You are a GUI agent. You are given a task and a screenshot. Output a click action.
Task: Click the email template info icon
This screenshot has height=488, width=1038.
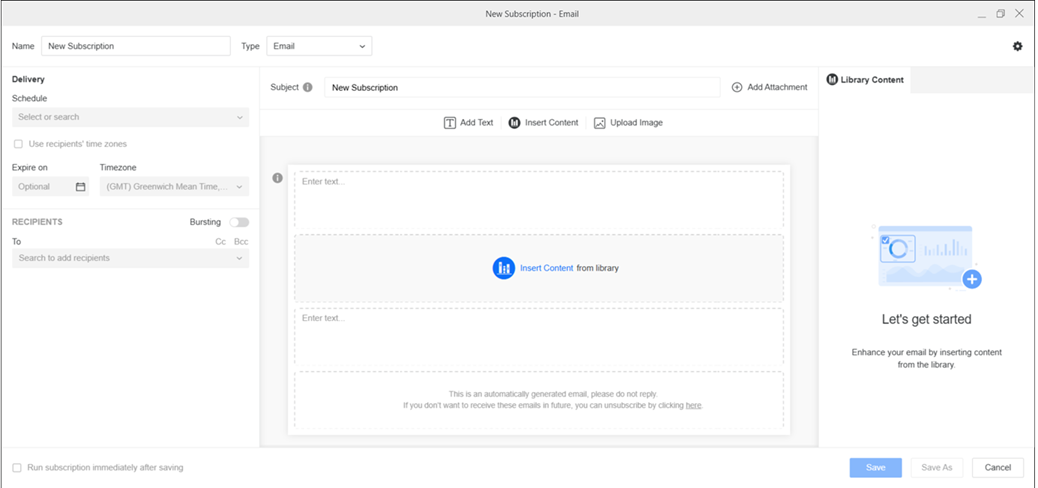[278, 178]
